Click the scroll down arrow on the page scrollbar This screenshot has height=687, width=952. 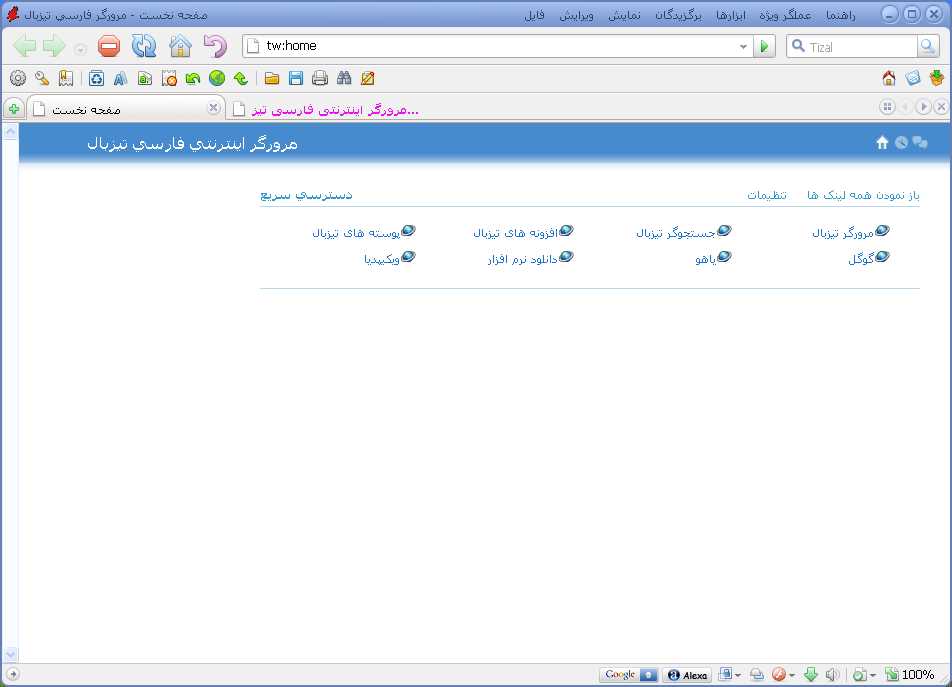coord(10,654)
